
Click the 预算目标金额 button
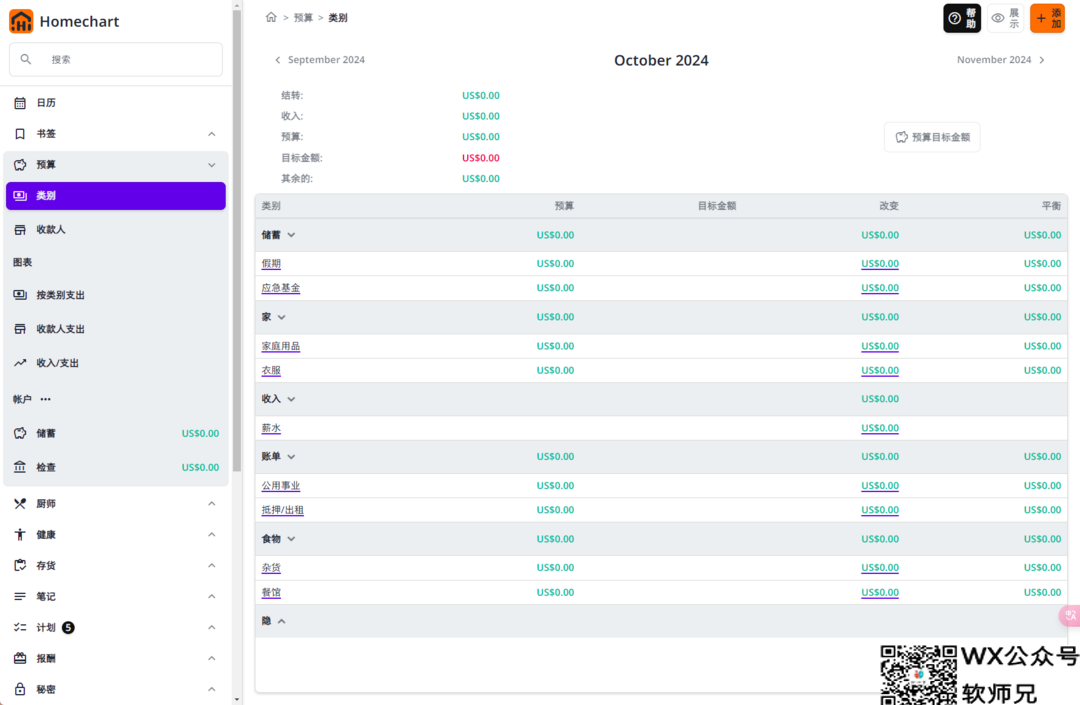pyautogui.click(x=932, y=137)
